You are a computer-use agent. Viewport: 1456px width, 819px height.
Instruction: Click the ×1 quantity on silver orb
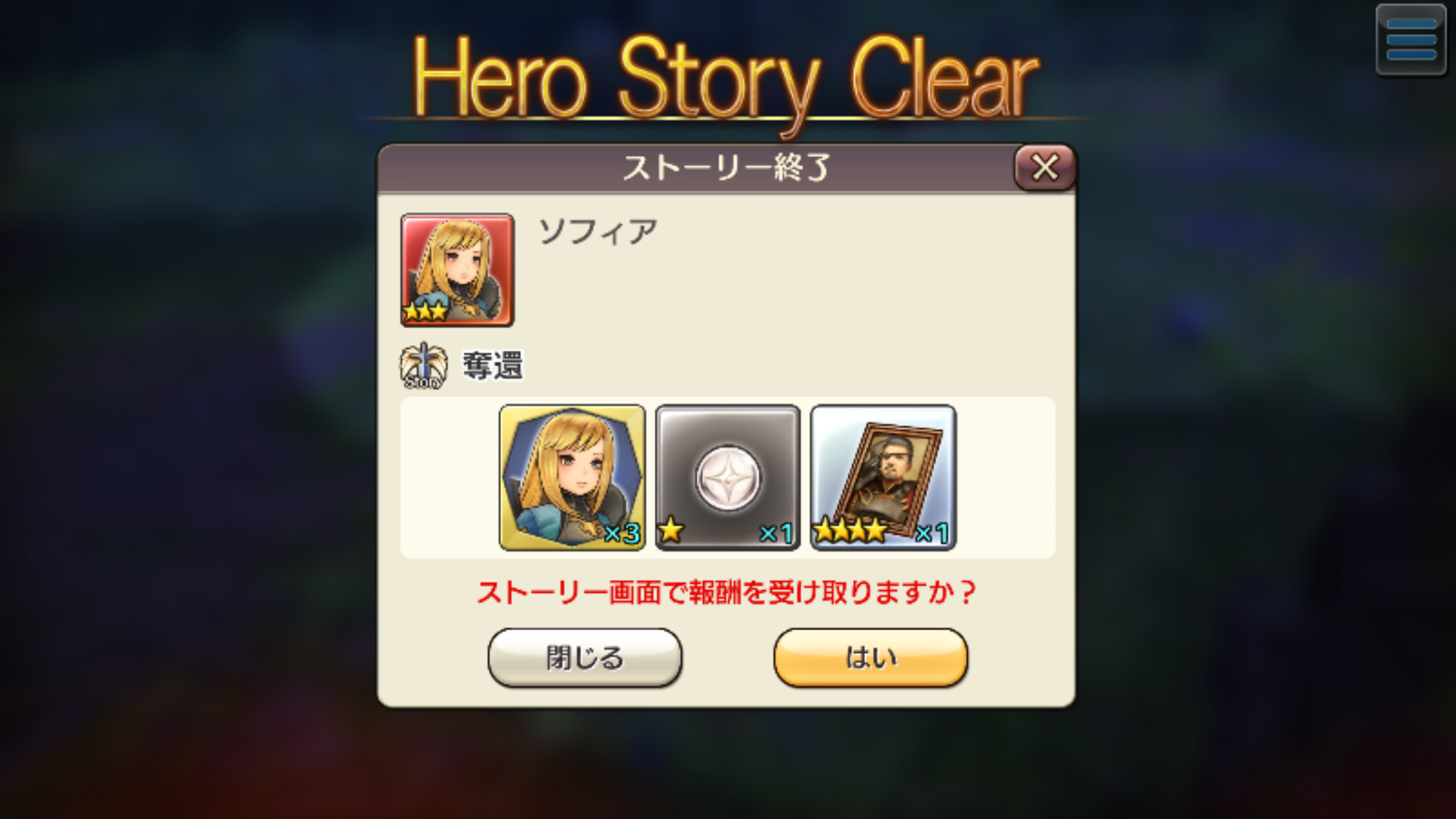pyautogui.click(x=777, y=533)
